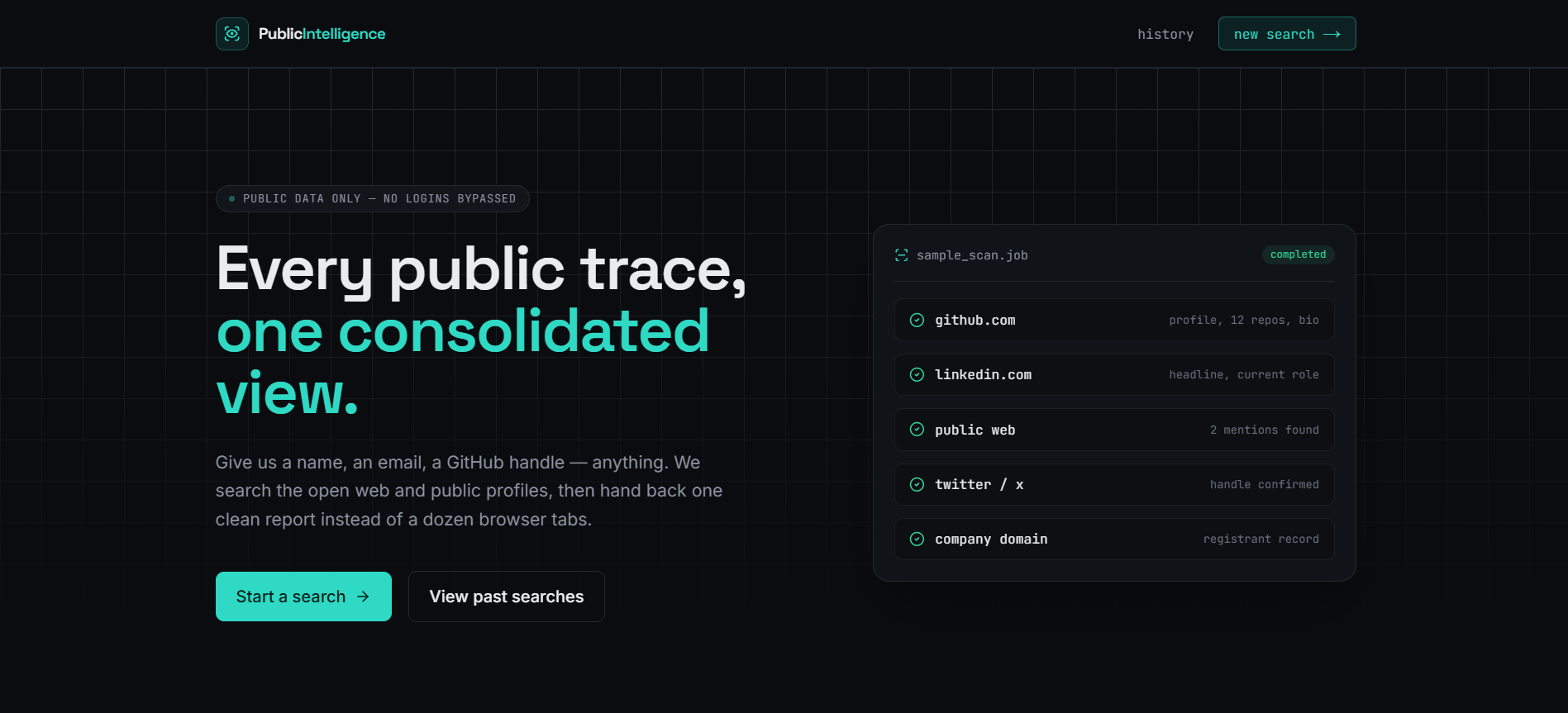Open View past searches

(507, 597)
